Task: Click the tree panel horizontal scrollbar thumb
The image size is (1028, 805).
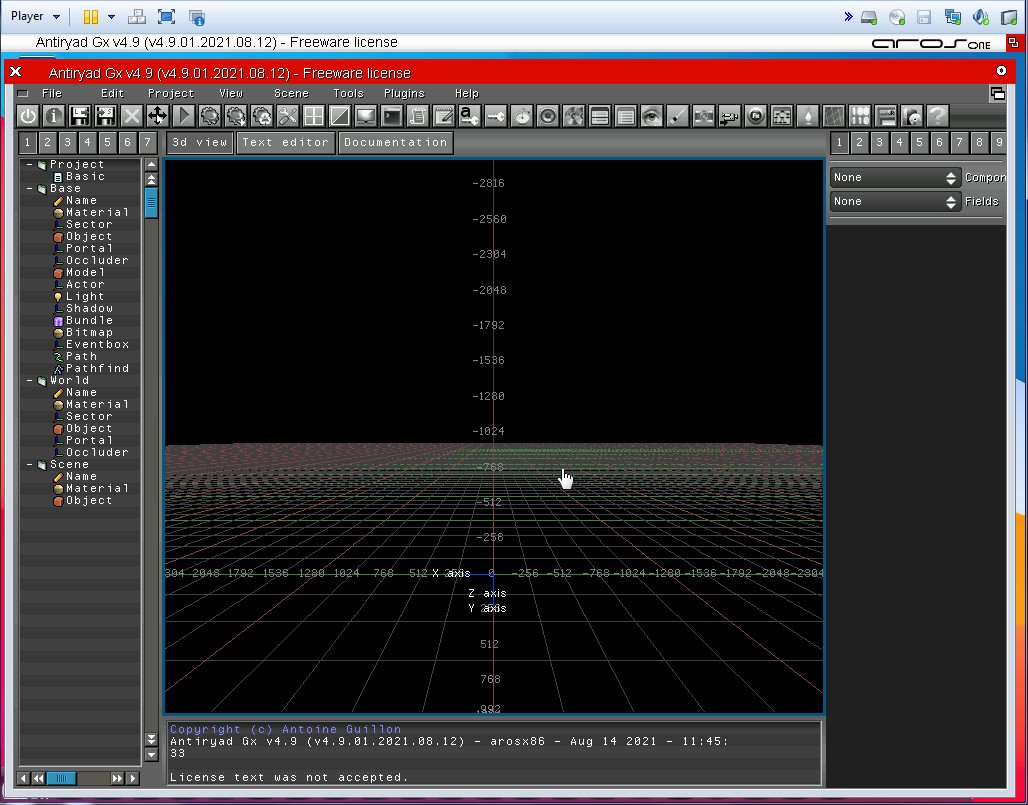Action: coord(61,778)
